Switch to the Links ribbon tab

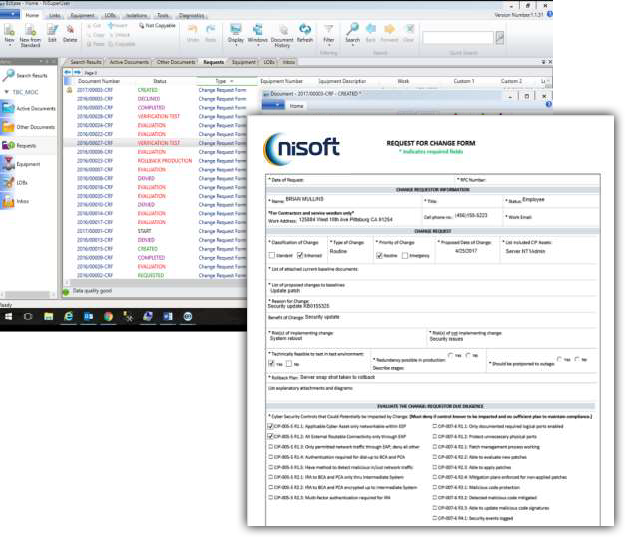coord(55,15)
